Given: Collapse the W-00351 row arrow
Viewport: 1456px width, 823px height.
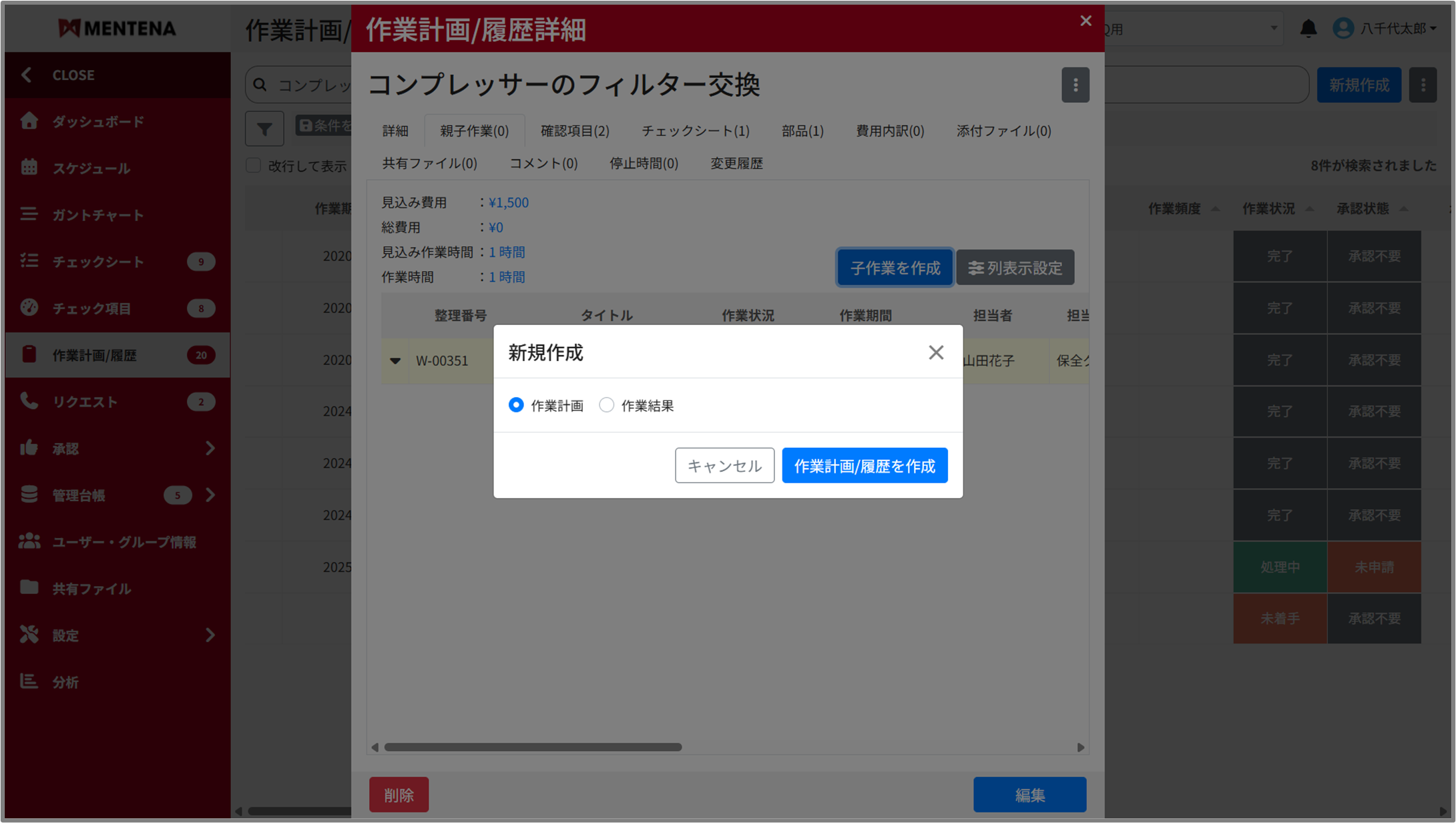Looking at the screenshot, I should tap(395, 360).
